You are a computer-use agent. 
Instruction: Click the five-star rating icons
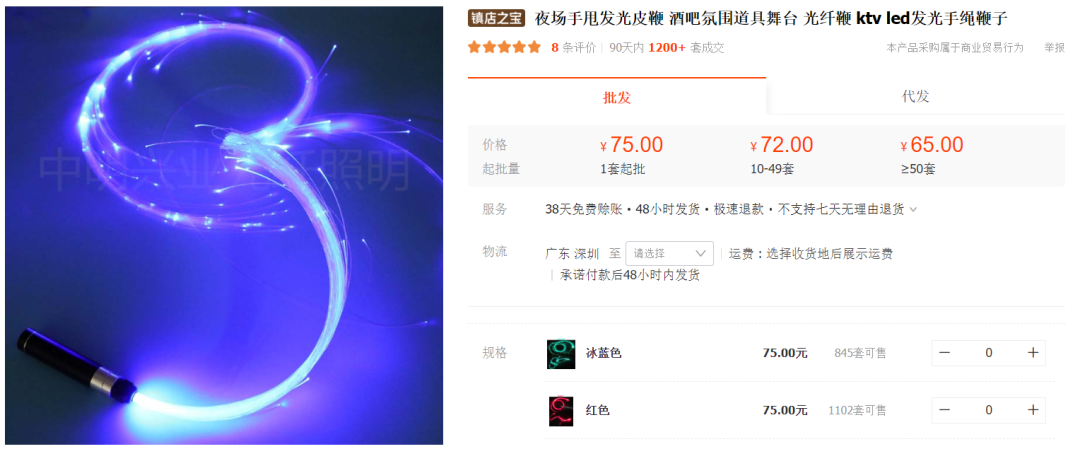click(505, 48)
